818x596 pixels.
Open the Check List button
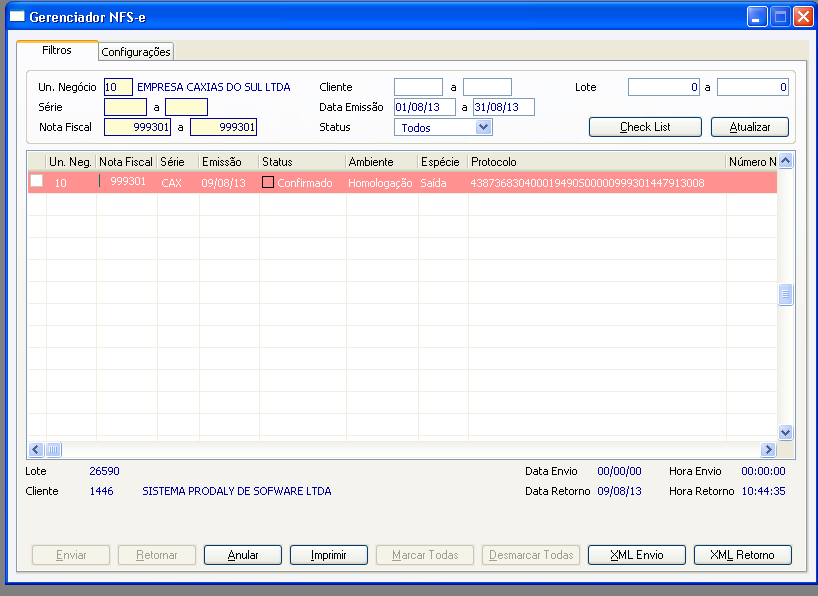coord(645,127)
